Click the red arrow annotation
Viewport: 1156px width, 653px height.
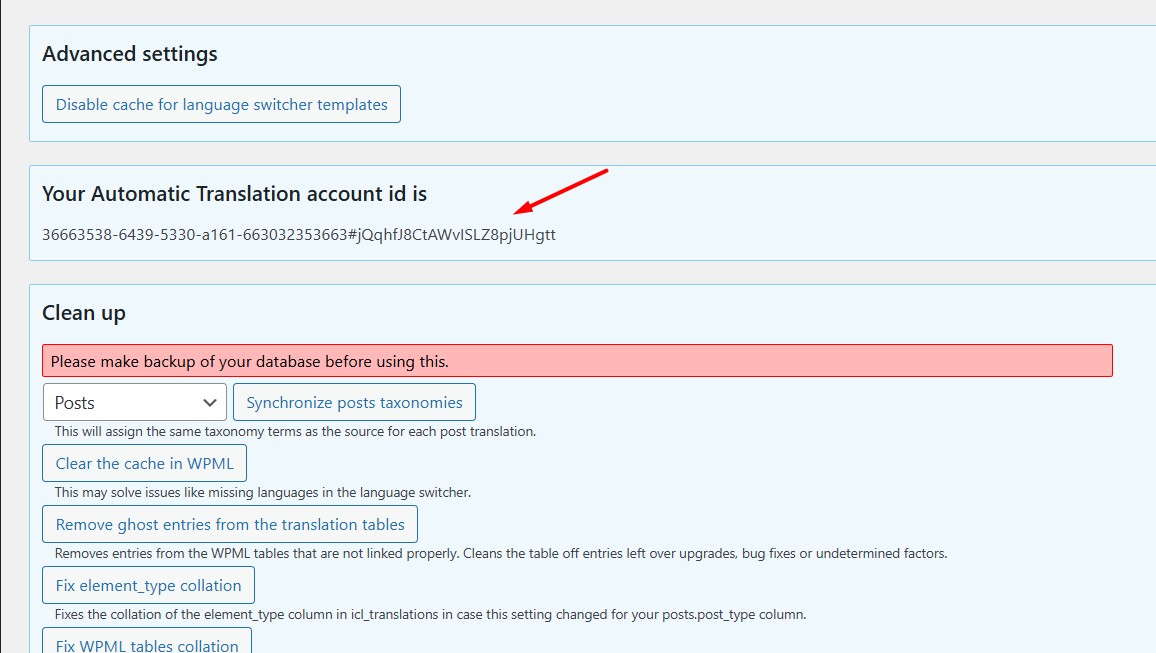(560, 192)
